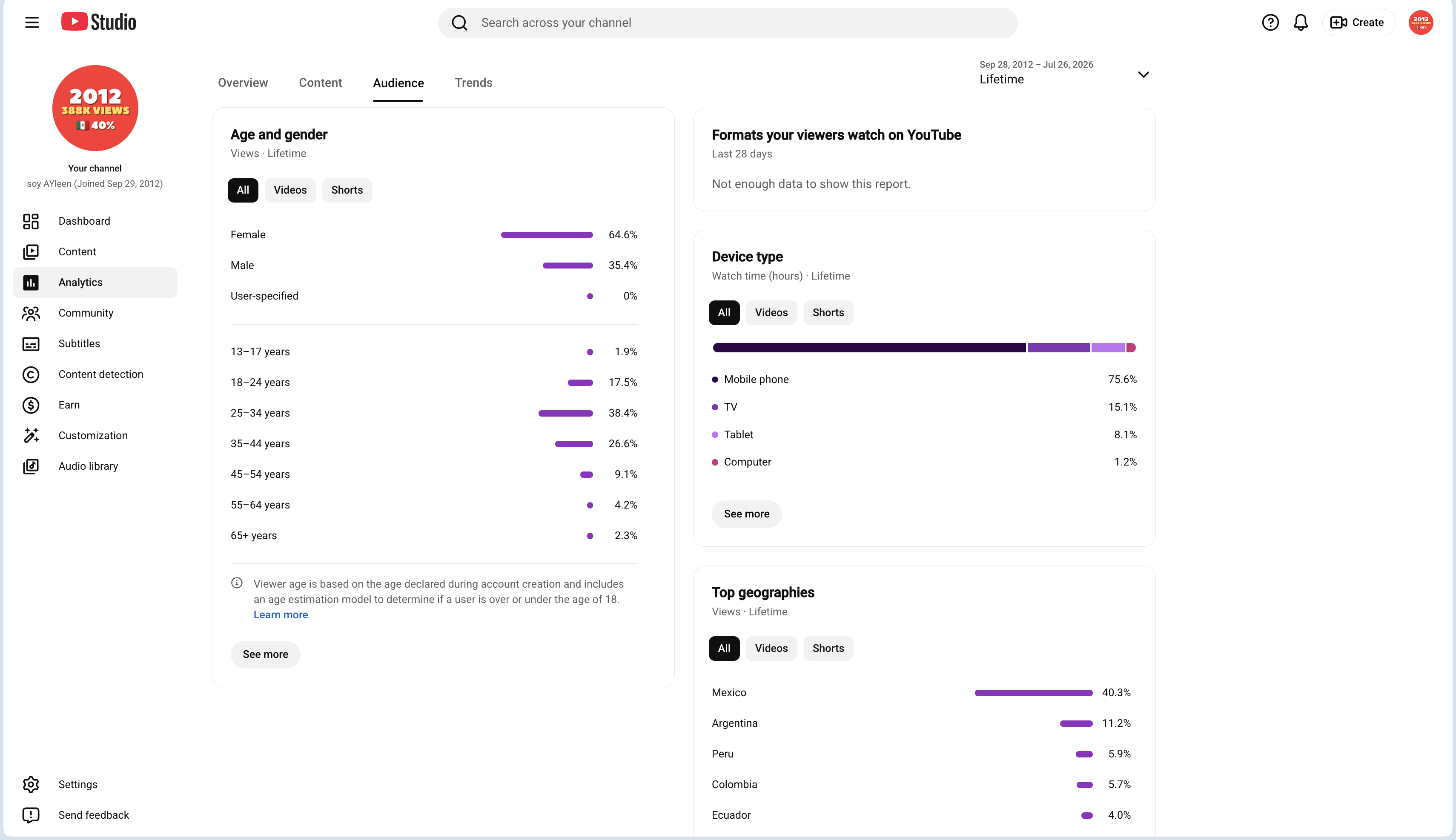Click the Analytics bar chart icon
This screenshot has width=1456, height=840.
click(x=31, y=282)
